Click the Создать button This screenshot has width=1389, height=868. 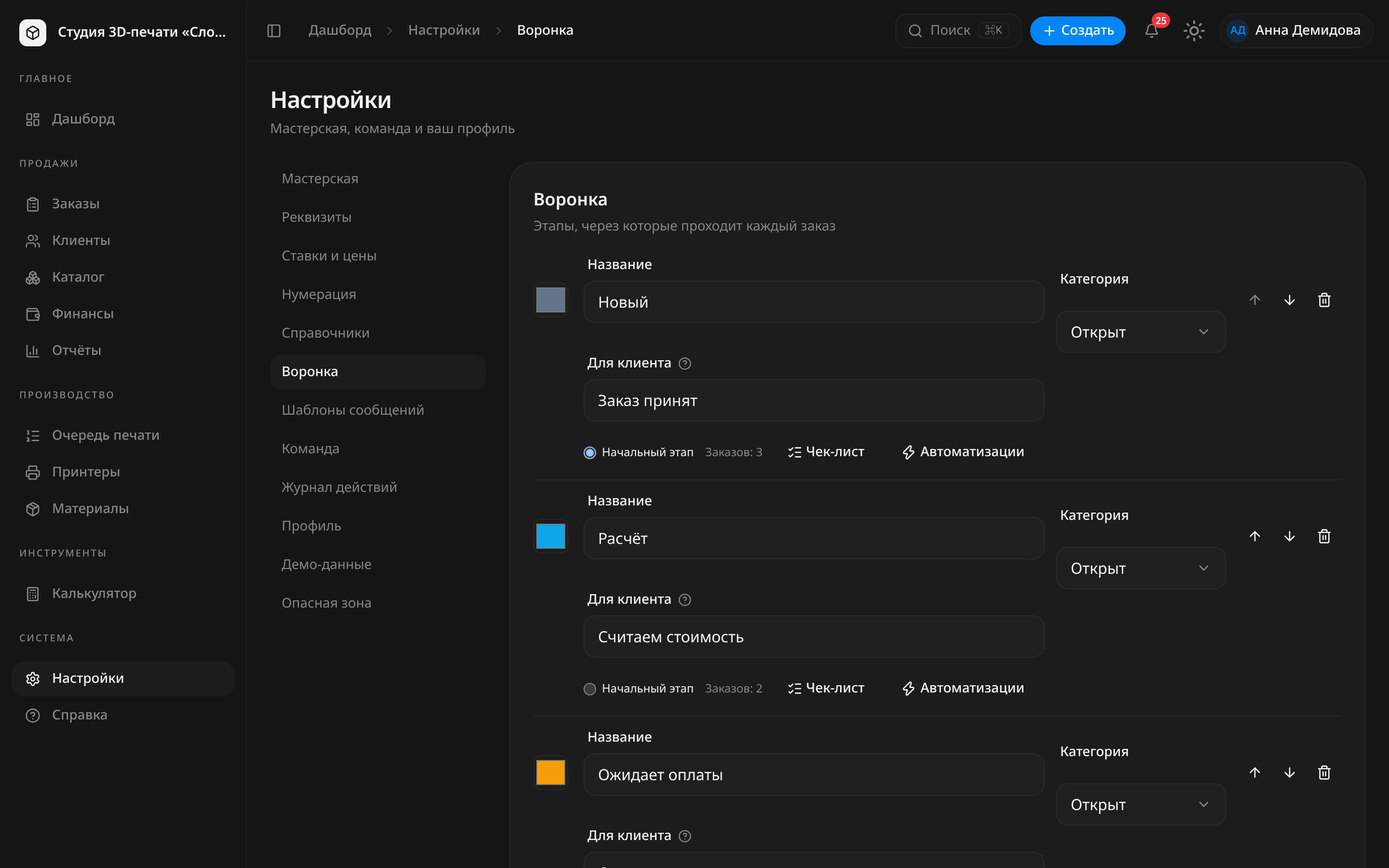(1077, 30)
